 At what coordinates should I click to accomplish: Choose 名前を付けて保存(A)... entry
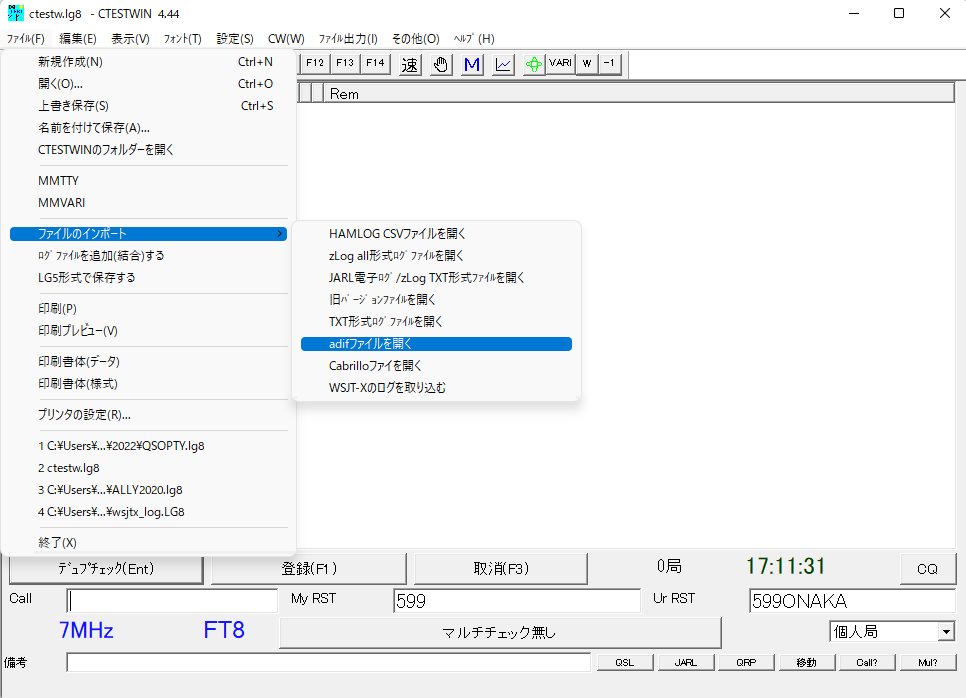[x=148, y=128]
